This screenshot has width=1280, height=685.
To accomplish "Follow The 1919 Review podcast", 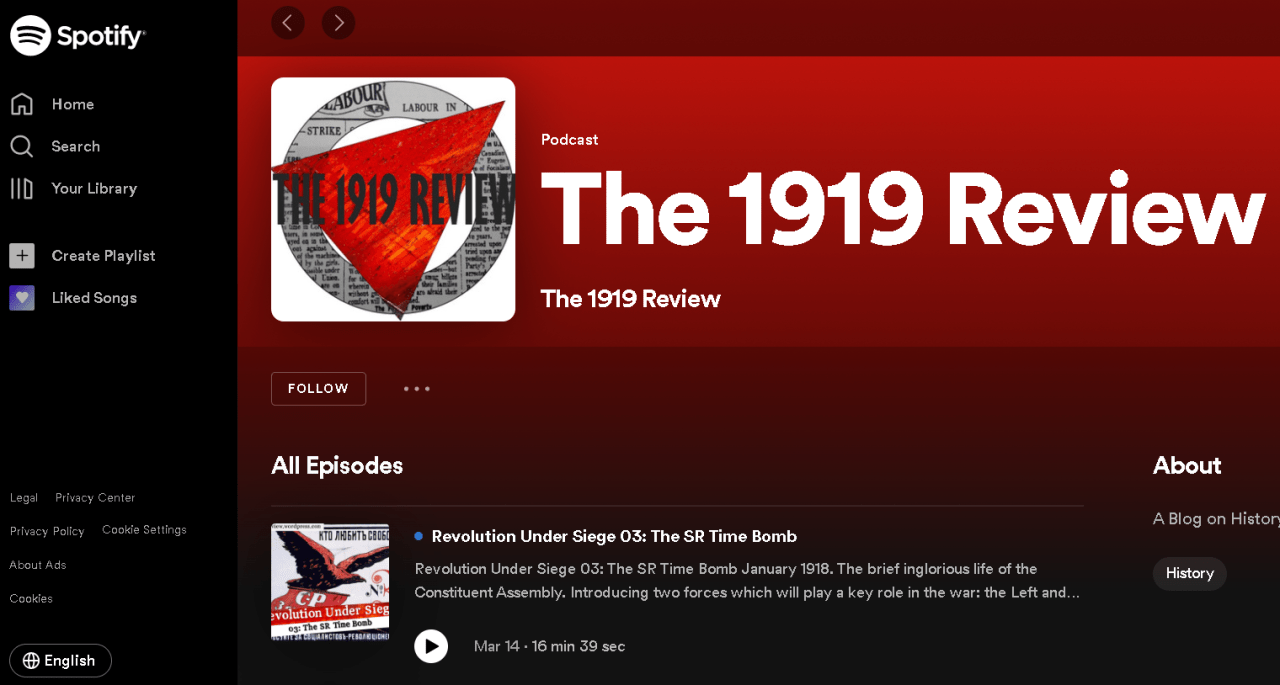I will 318,389.
